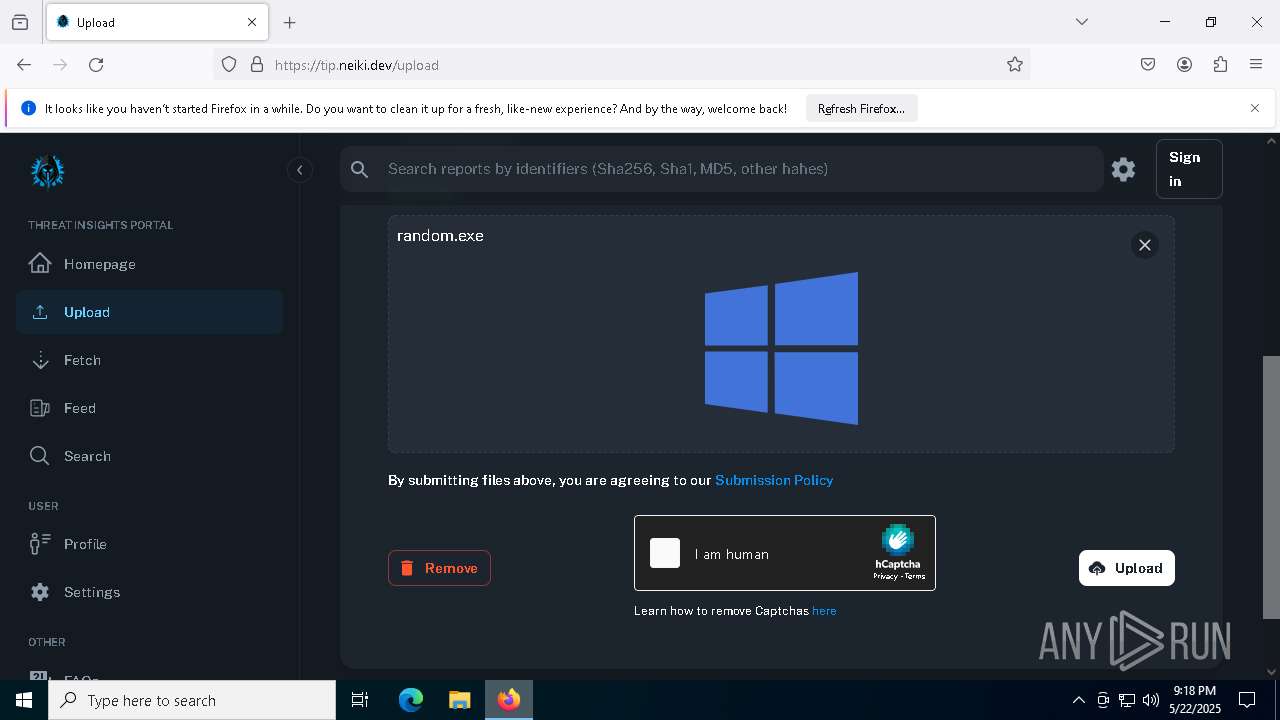Open Task View on the taskbar
This screenshot has width=1280, height=720.
coord(360,700)
